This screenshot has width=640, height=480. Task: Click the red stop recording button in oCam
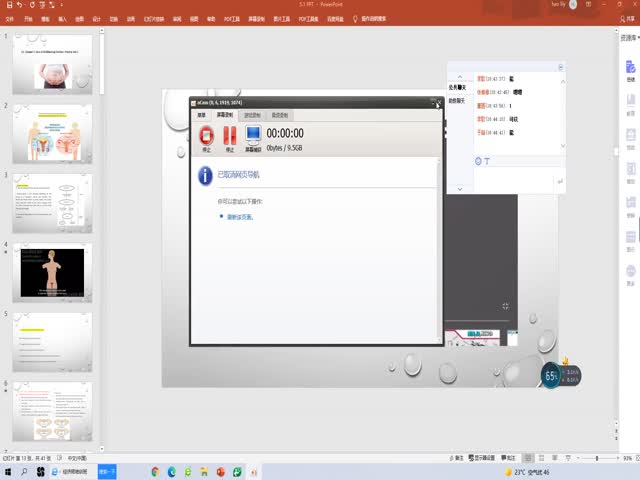tap(207, 137)
